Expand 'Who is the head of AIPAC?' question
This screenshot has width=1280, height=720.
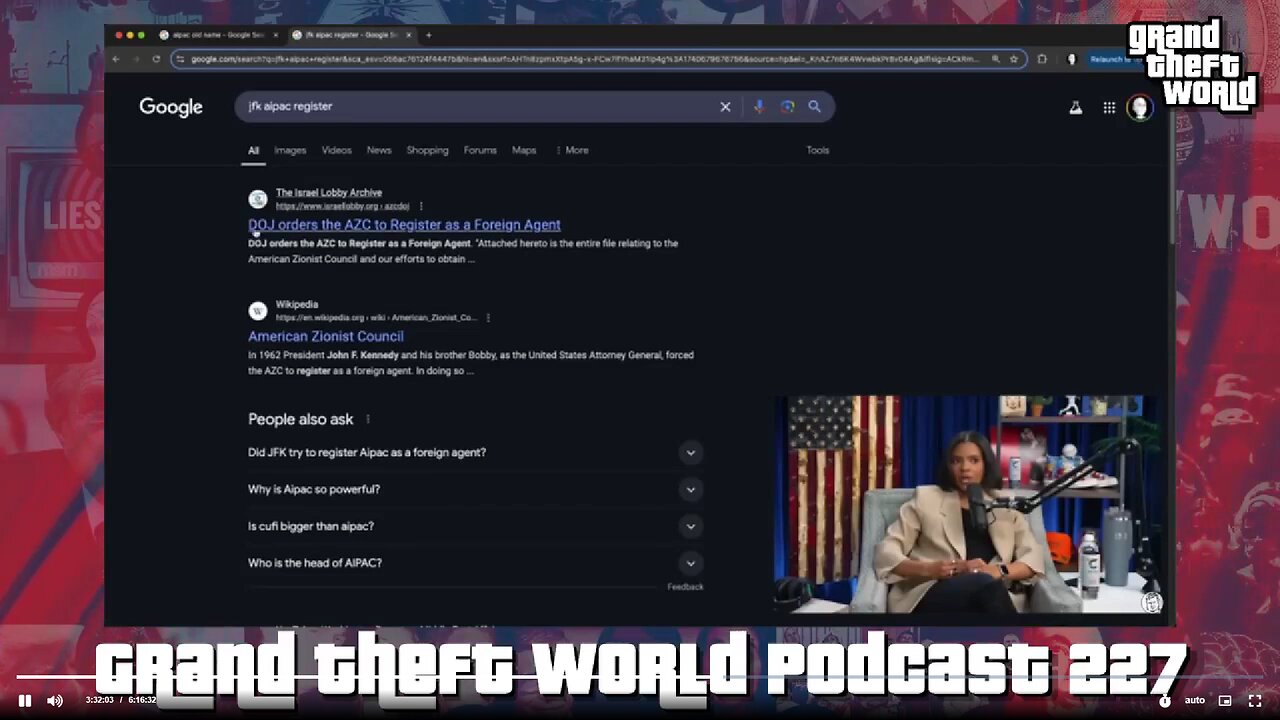pos(476,563)
